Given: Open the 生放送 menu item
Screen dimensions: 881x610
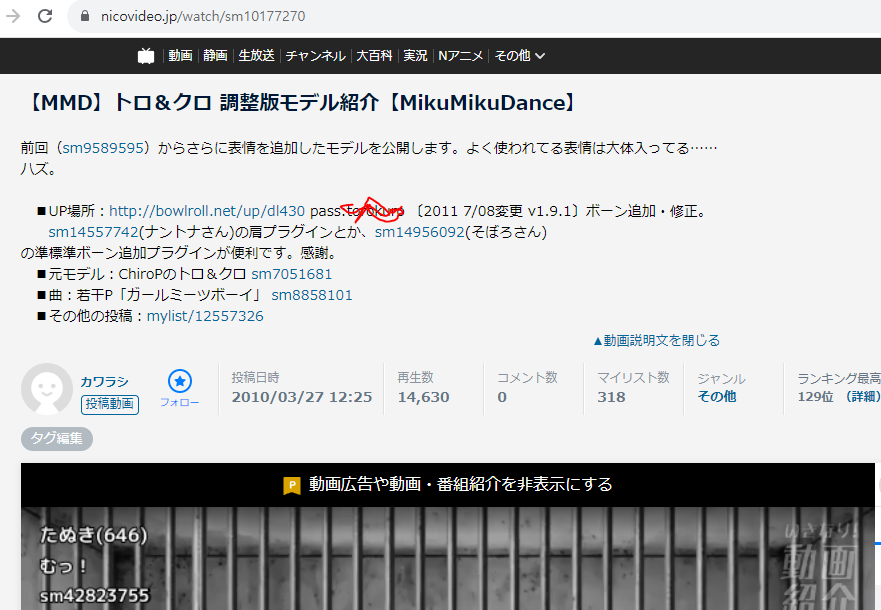Looking at the screenshot, I should click(256, 56).
